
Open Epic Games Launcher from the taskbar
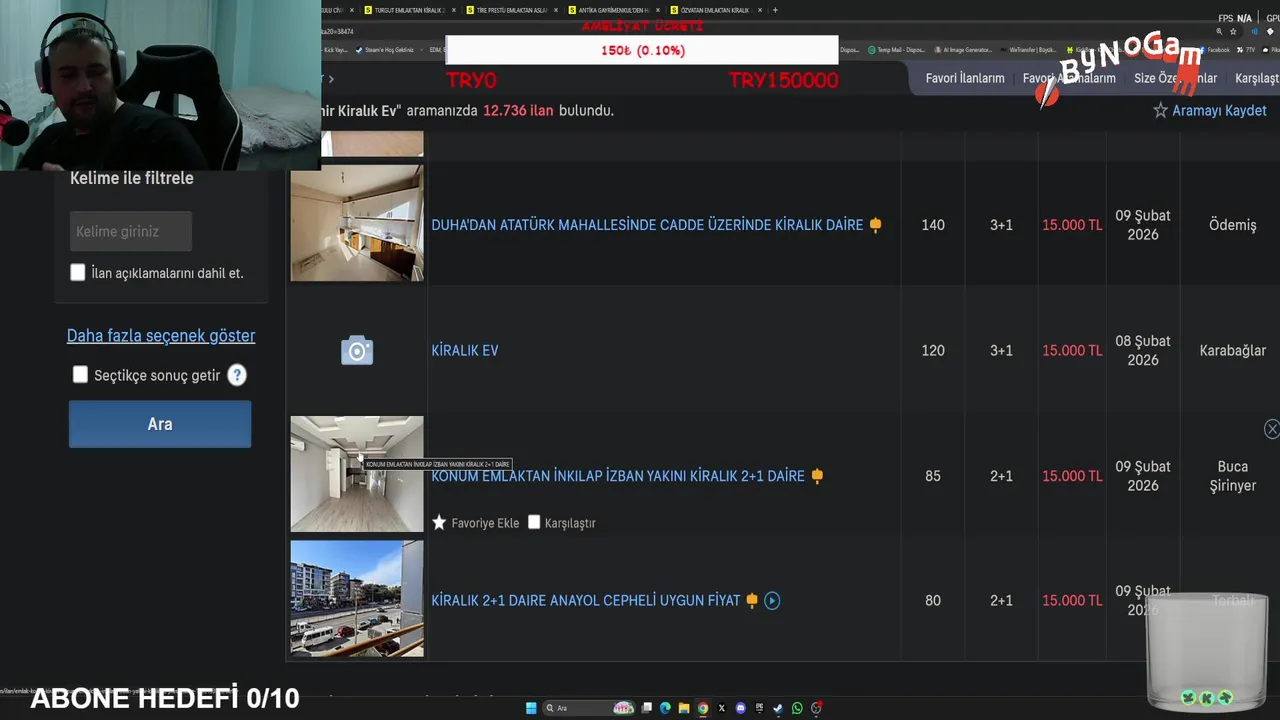[759, 708]
